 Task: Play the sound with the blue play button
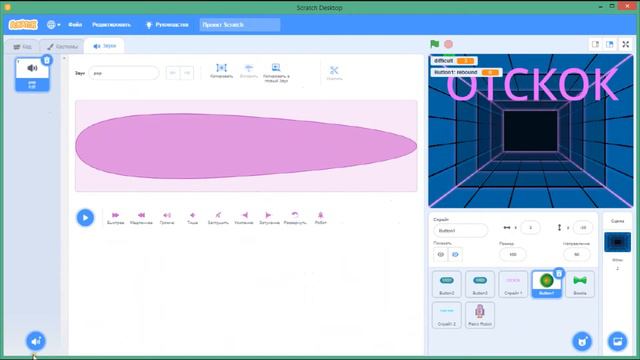point(85,218)
